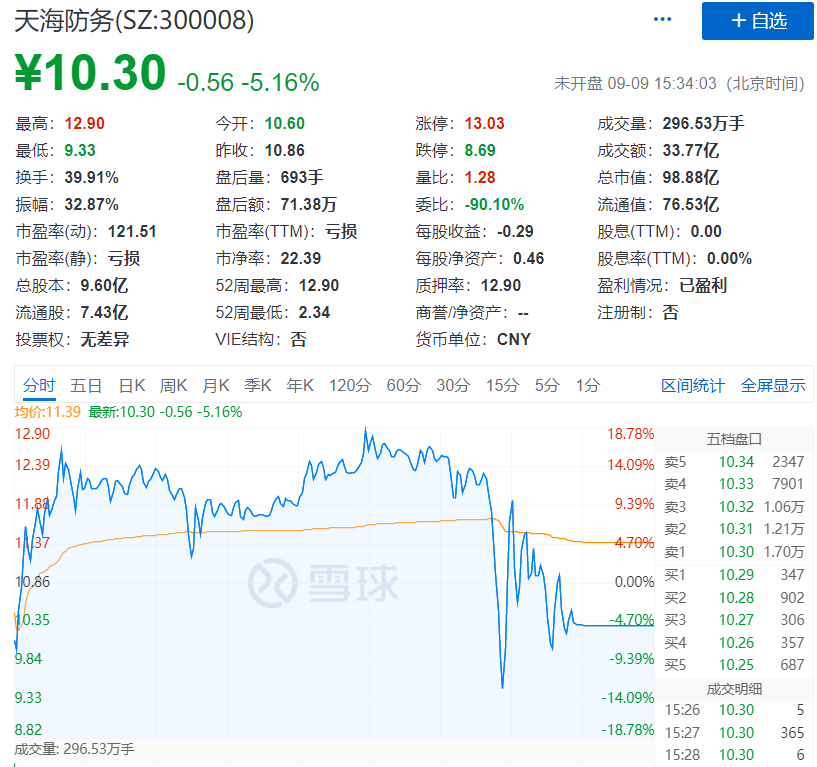The image size is (817, 767).
Task: Click the 跌停 value 8.69
Action: tap(480, 151)
